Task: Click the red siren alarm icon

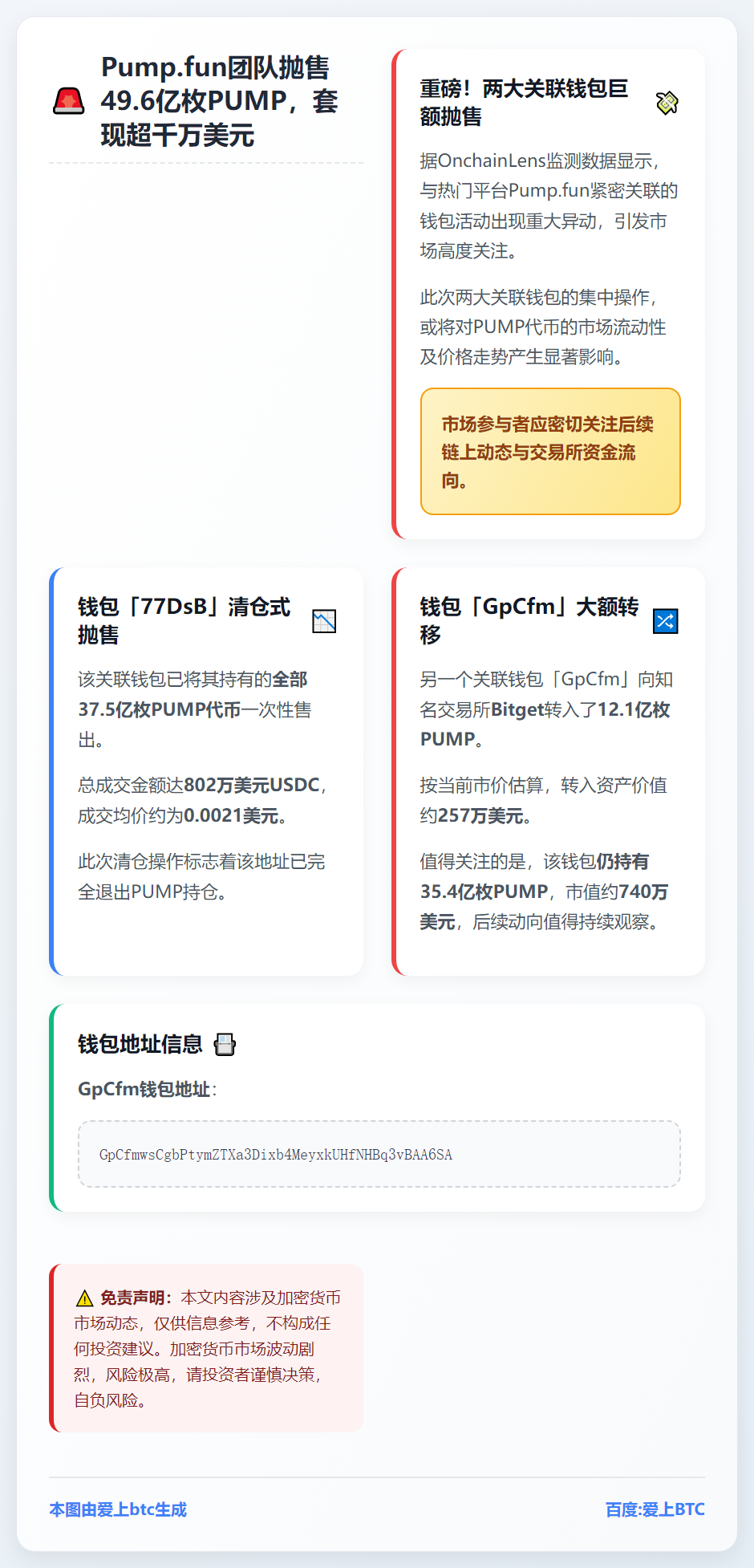Action: 68,101
